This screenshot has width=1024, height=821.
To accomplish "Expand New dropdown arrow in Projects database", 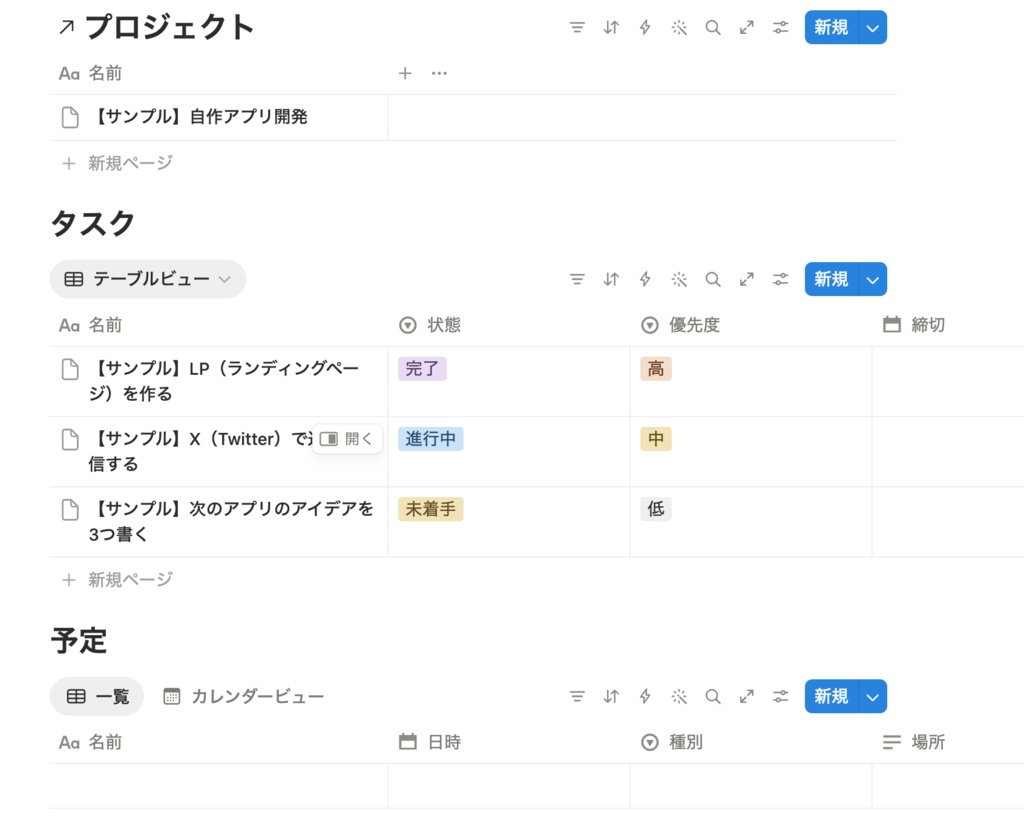I will coord(872,27).
